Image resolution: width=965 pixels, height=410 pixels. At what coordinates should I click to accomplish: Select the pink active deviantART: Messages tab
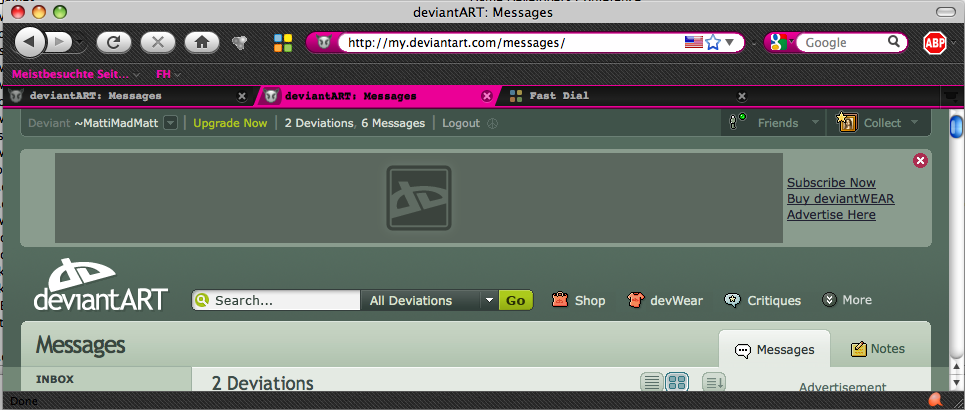377,96
